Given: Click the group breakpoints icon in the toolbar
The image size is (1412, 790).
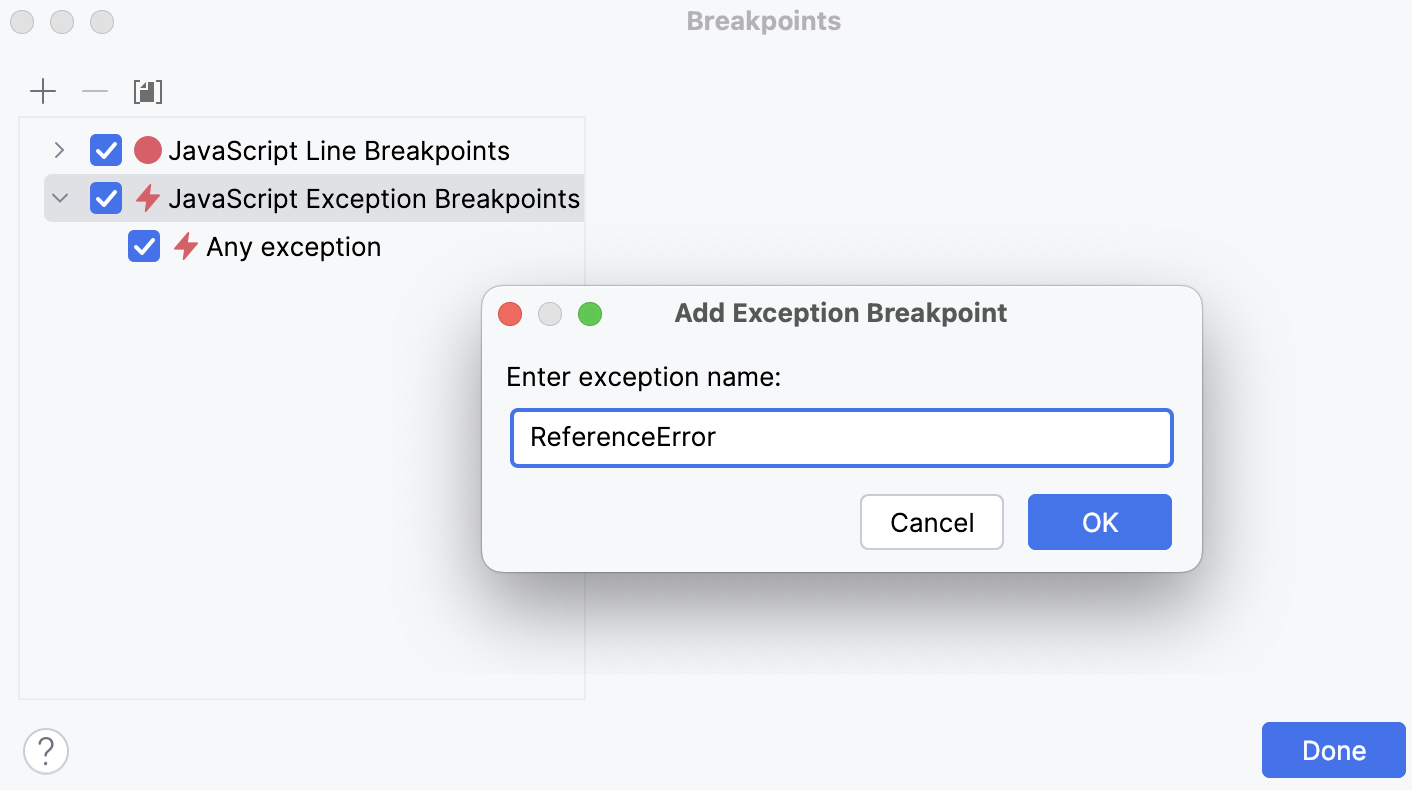Looking at the screenshot, I should pyautogui.click(x=148, y=91).
